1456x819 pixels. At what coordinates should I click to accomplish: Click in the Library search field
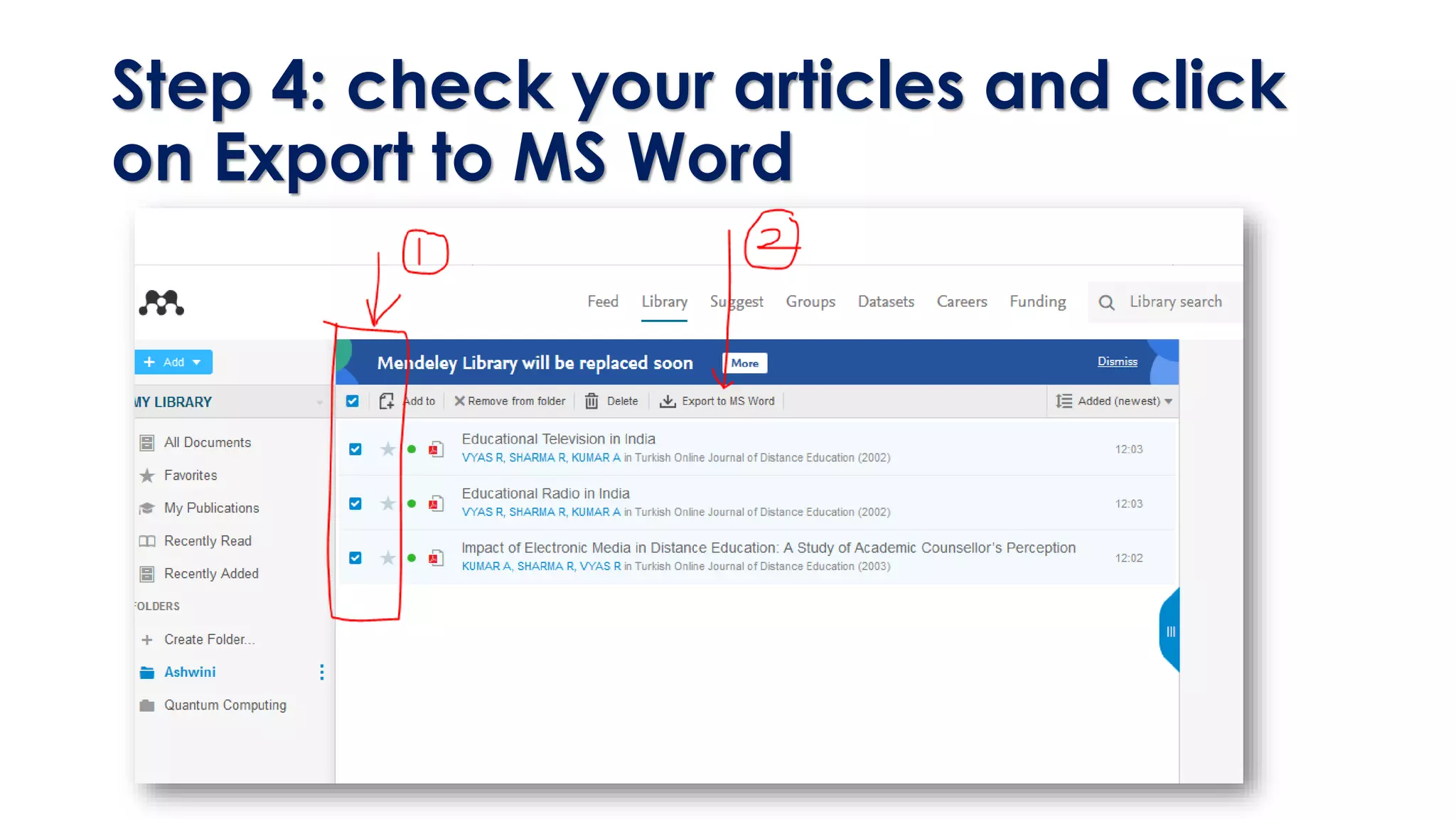[x=1176, y=301]
